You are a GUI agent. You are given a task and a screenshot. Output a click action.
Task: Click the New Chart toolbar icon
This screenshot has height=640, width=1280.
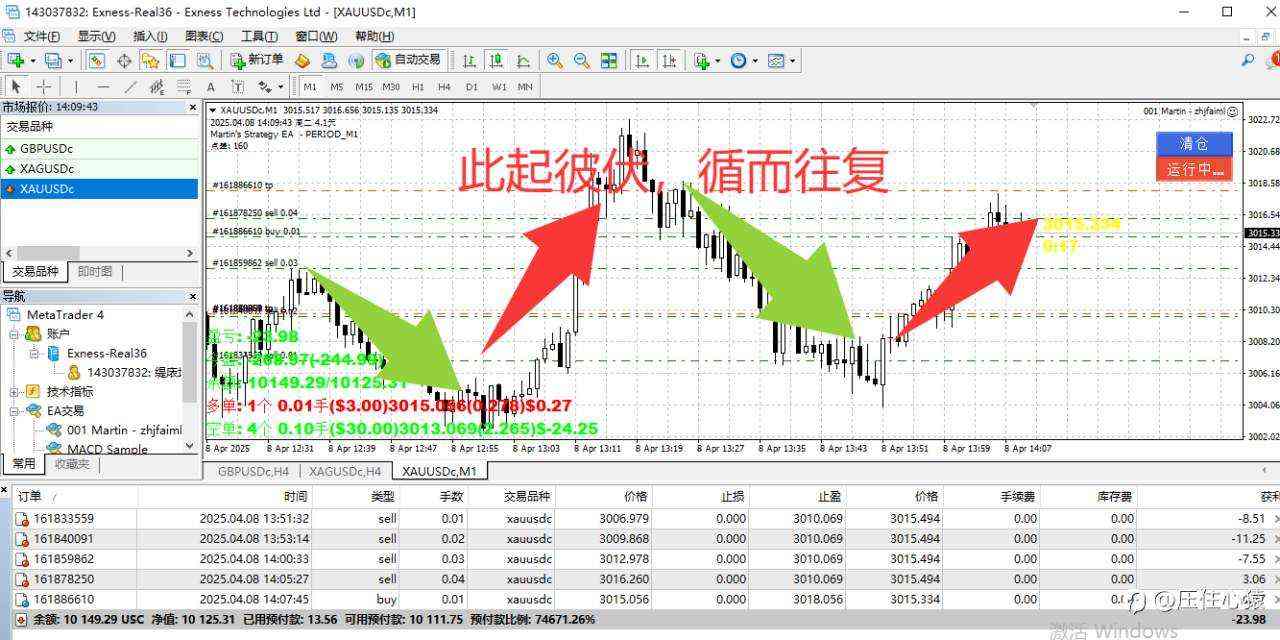[x=15, y=60]
